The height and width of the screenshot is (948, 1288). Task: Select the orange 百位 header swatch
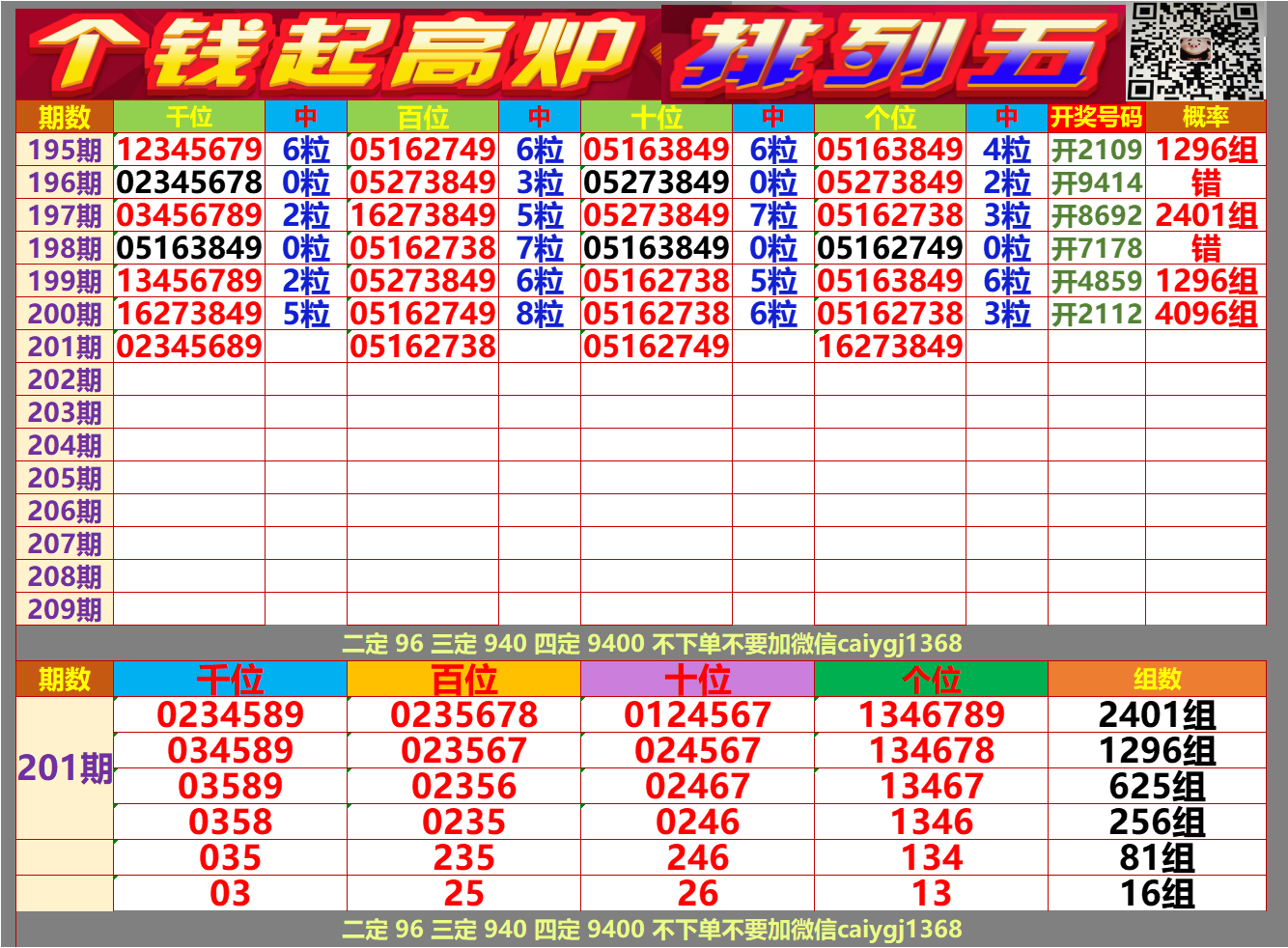tap(463, 676)
